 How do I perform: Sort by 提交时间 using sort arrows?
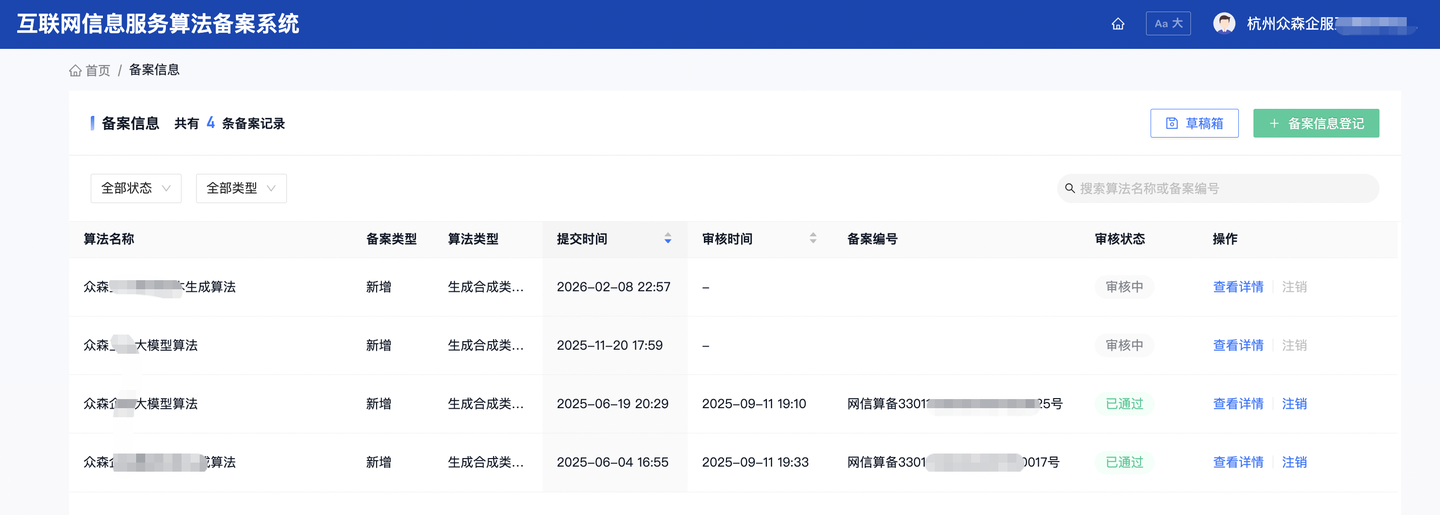click(x=668, y=239)
